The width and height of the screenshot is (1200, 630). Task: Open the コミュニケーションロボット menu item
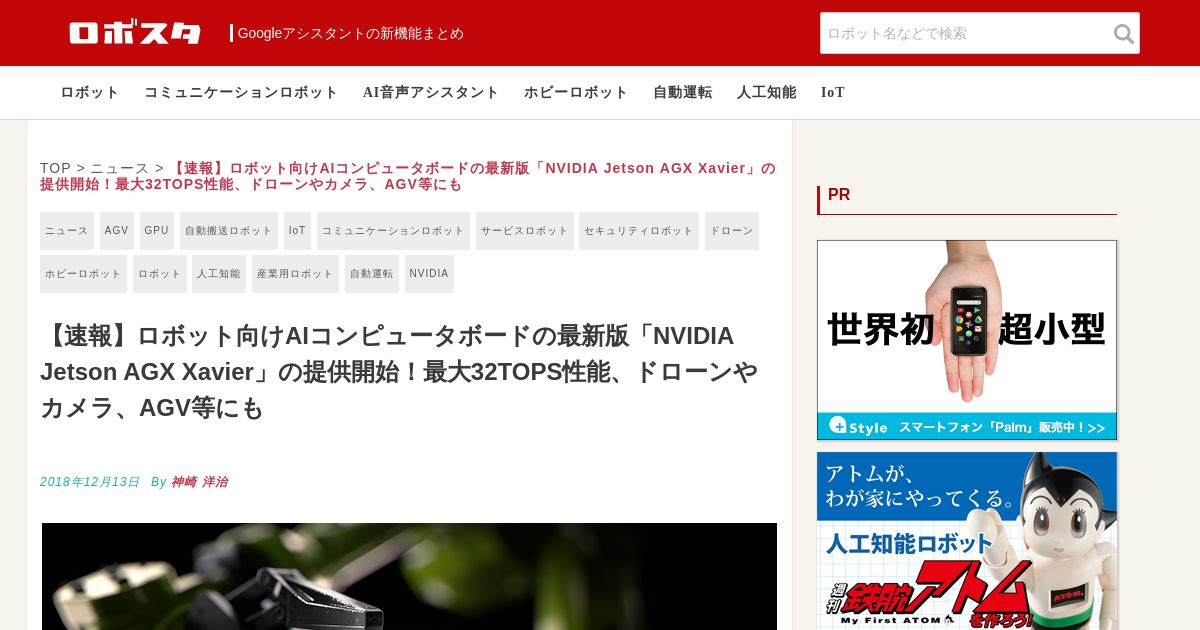point(241,92)
